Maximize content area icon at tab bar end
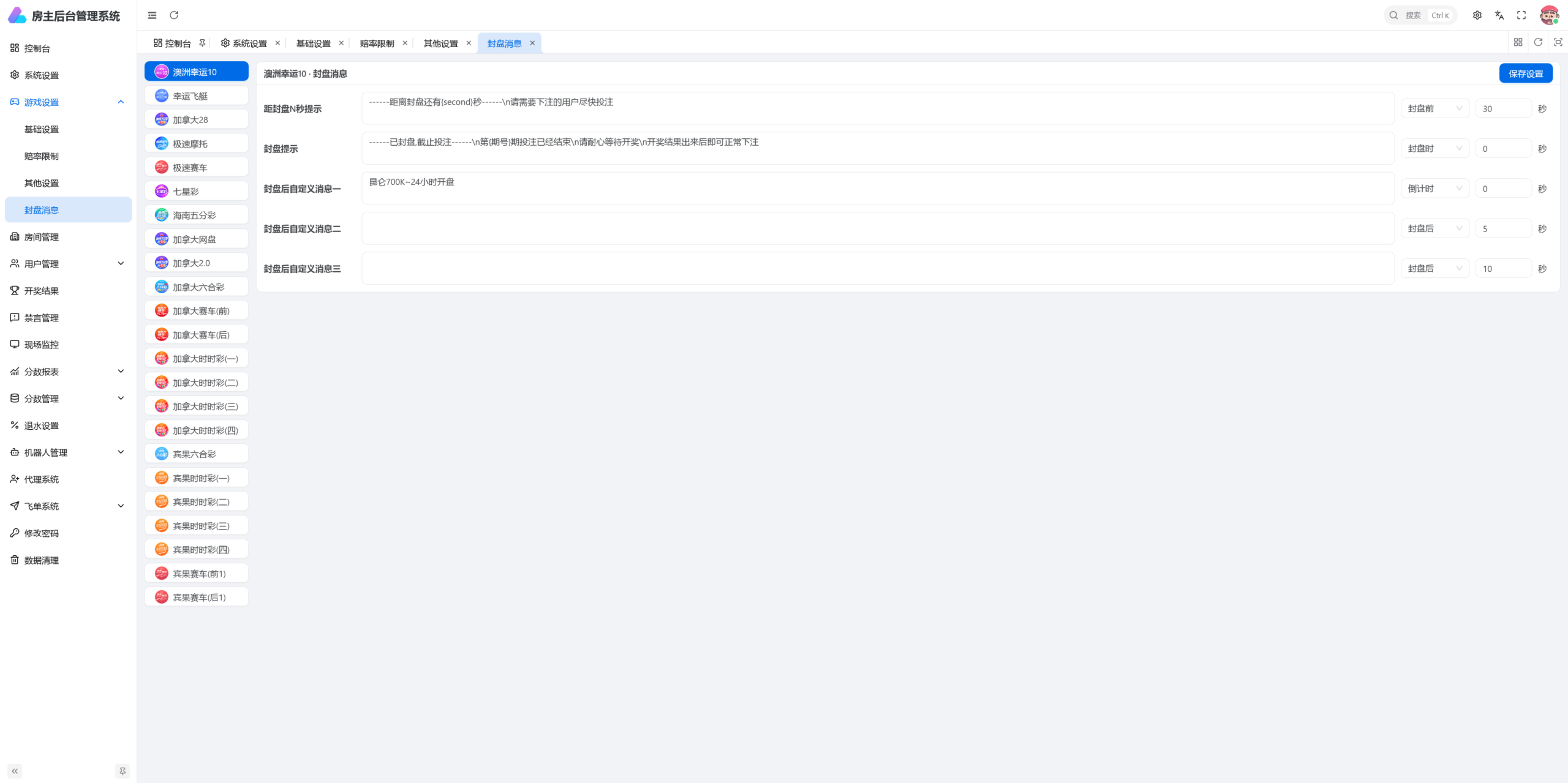1568x783 pixels. [x=1558, y=42]
